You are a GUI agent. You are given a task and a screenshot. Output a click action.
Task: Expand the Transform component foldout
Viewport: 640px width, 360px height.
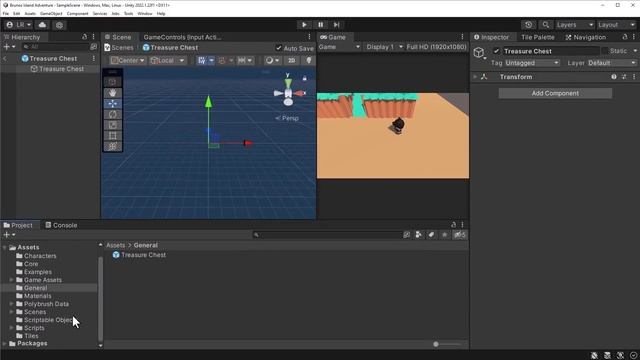[475, 77]
